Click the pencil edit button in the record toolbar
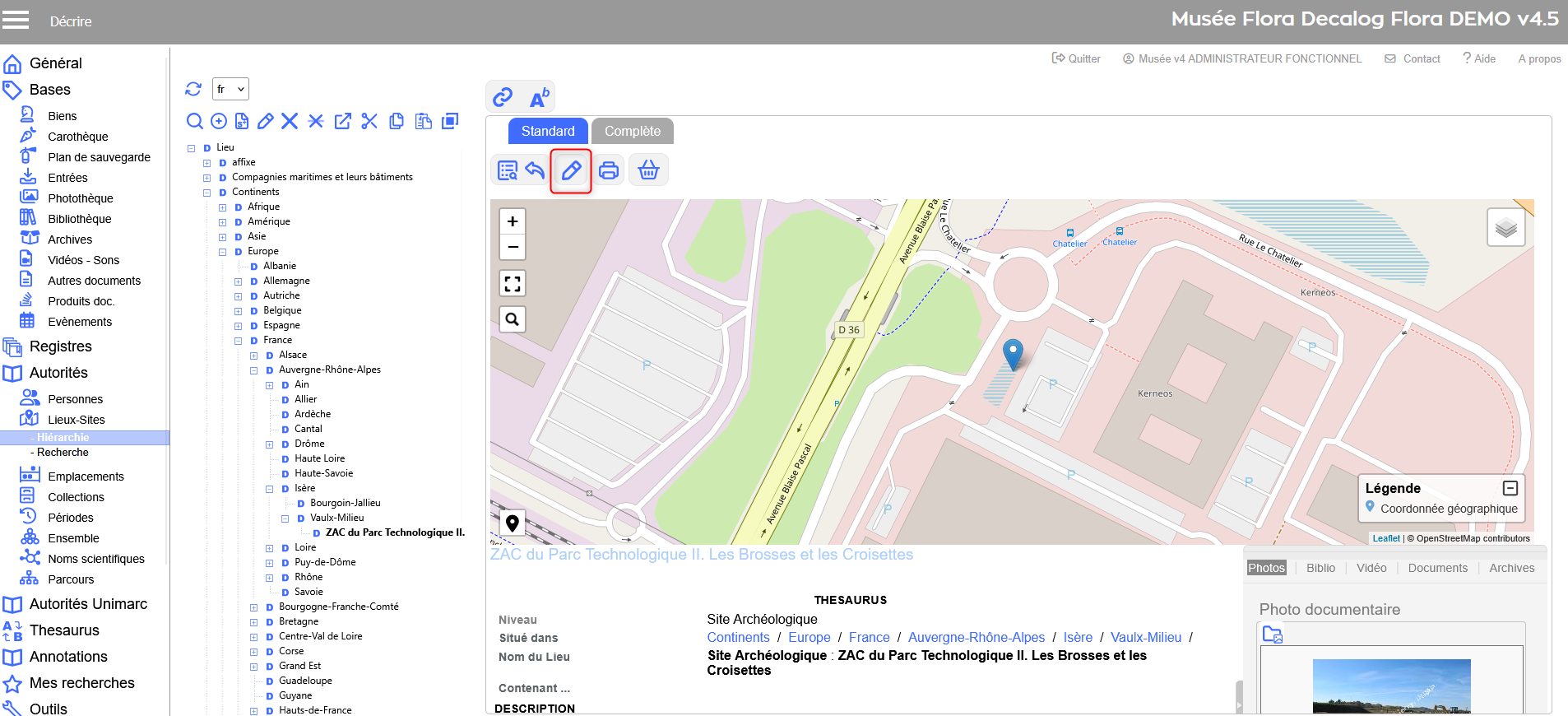 571,170
